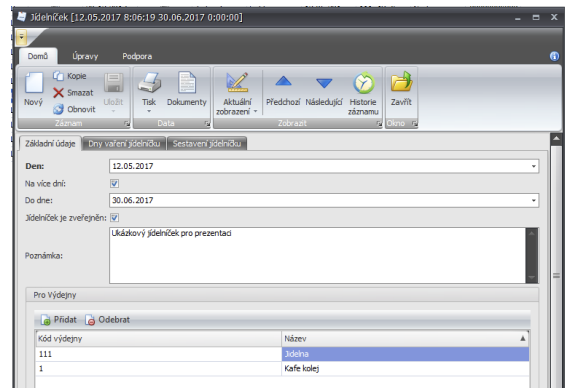
Task: Uncheck Jídelníček je zveřejněn checkbox
Action: pyautogui.click(x=114, y=217)
